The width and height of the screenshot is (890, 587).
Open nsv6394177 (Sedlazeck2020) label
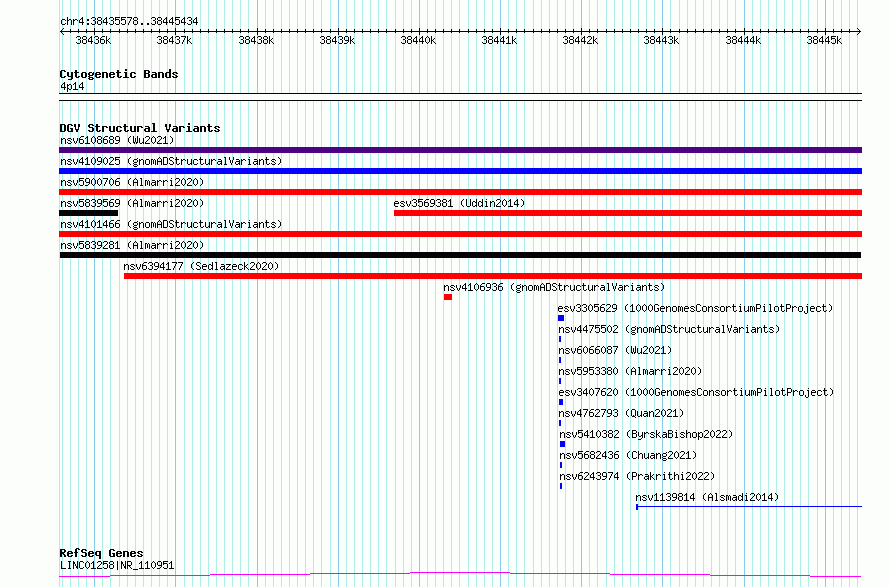201,266
